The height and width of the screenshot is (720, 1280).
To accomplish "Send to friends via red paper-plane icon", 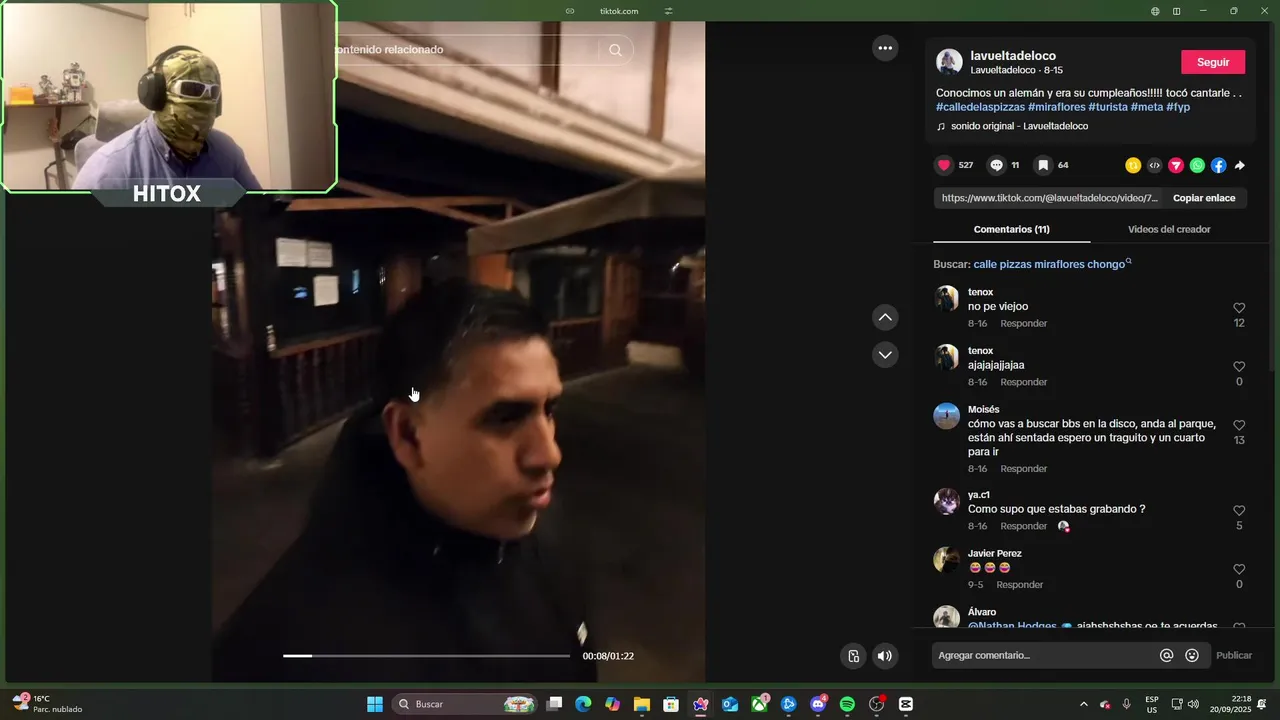I will (x=1176, y=165).
